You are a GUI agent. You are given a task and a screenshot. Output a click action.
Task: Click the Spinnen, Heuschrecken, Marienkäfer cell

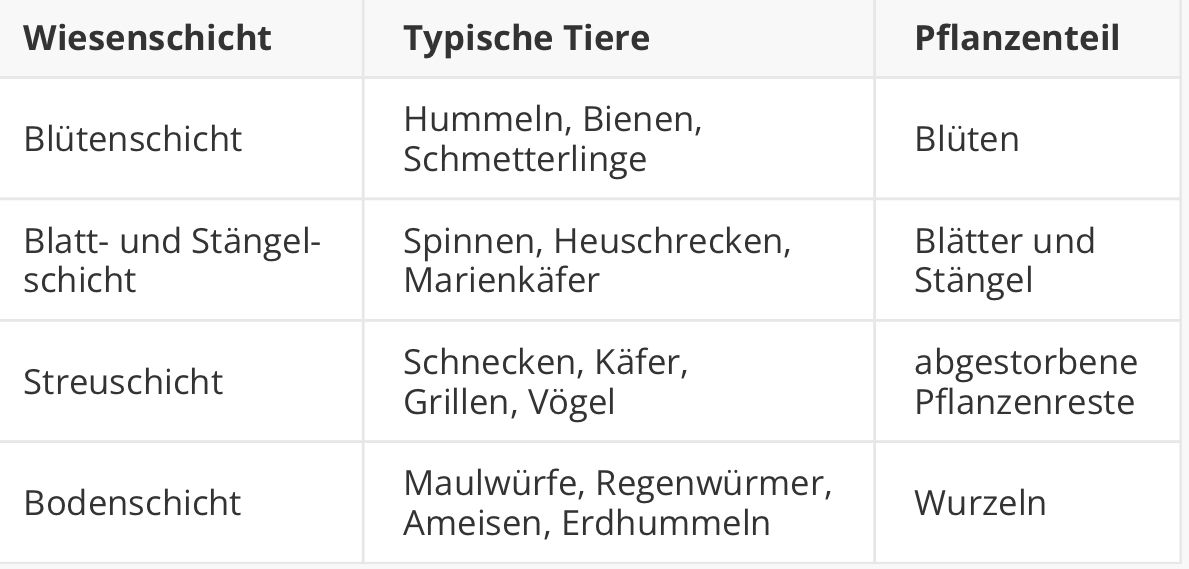619,259
